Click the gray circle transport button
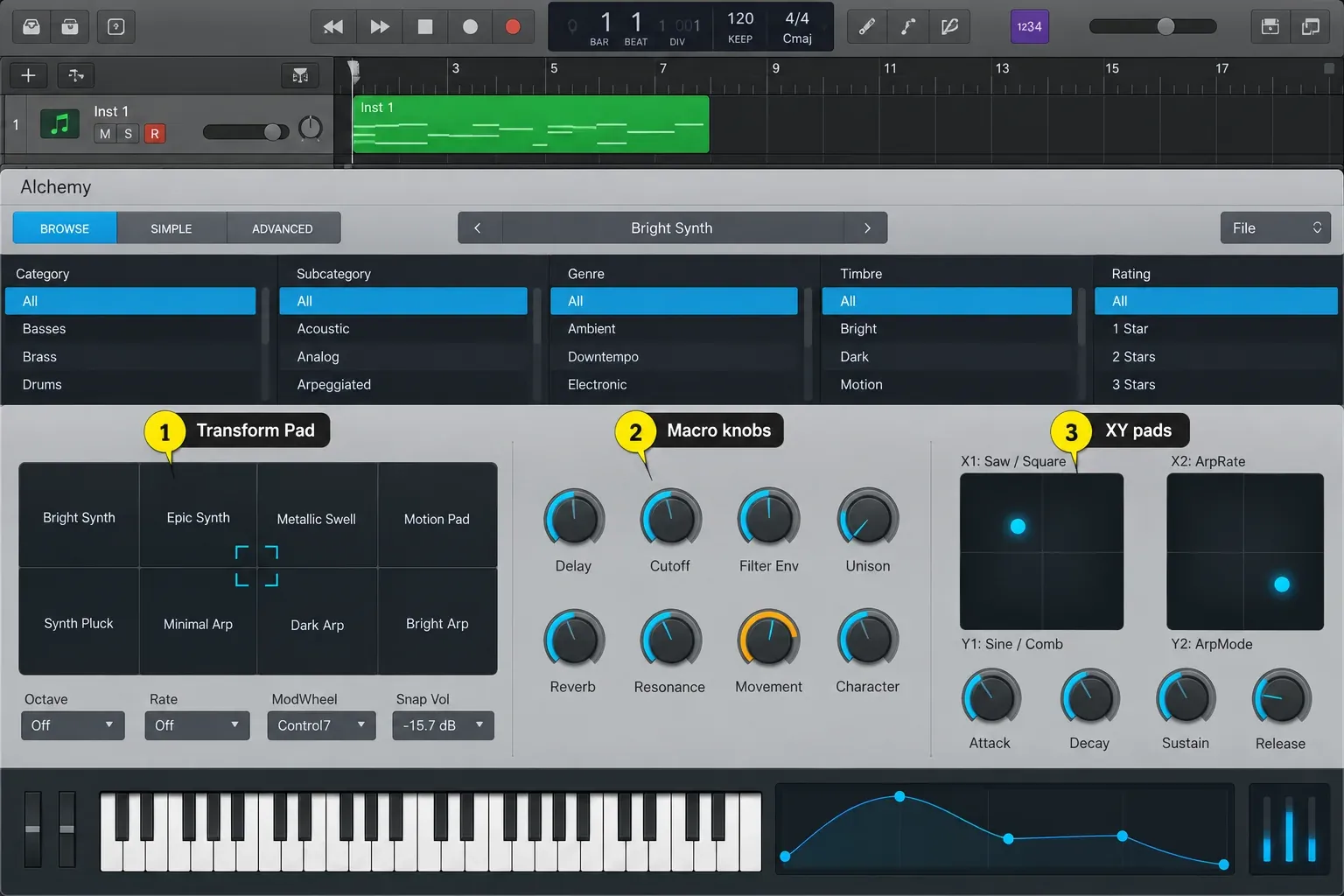This screenshot has width=1344, height=896. [x=470, y=27]
